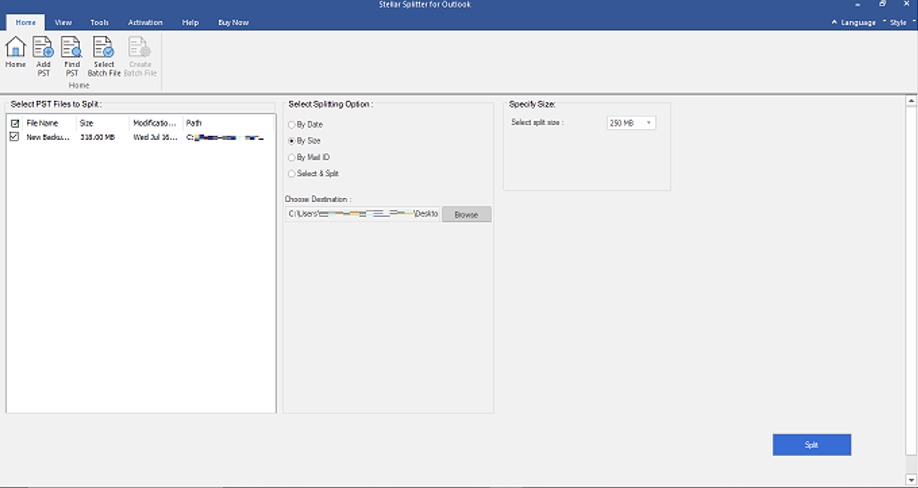Go to the Home ribbon icon
This screenshot has width=918, height=488.
tap(15, 52)
